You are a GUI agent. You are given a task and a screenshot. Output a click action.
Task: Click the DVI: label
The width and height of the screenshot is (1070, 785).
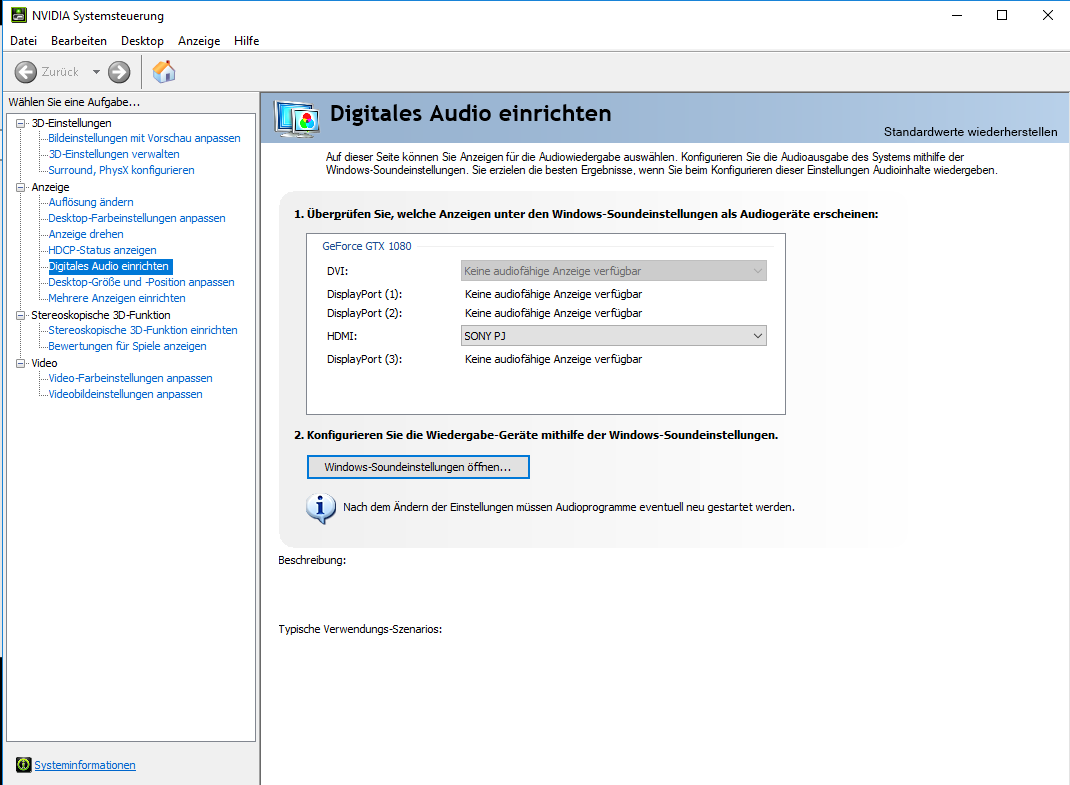[x=337, y=272]
